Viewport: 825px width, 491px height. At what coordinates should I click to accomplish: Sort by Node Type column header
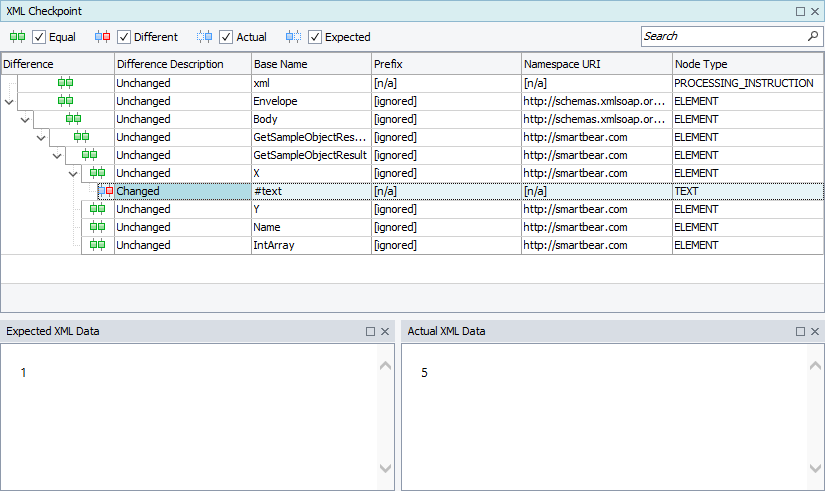click(746, 64)
